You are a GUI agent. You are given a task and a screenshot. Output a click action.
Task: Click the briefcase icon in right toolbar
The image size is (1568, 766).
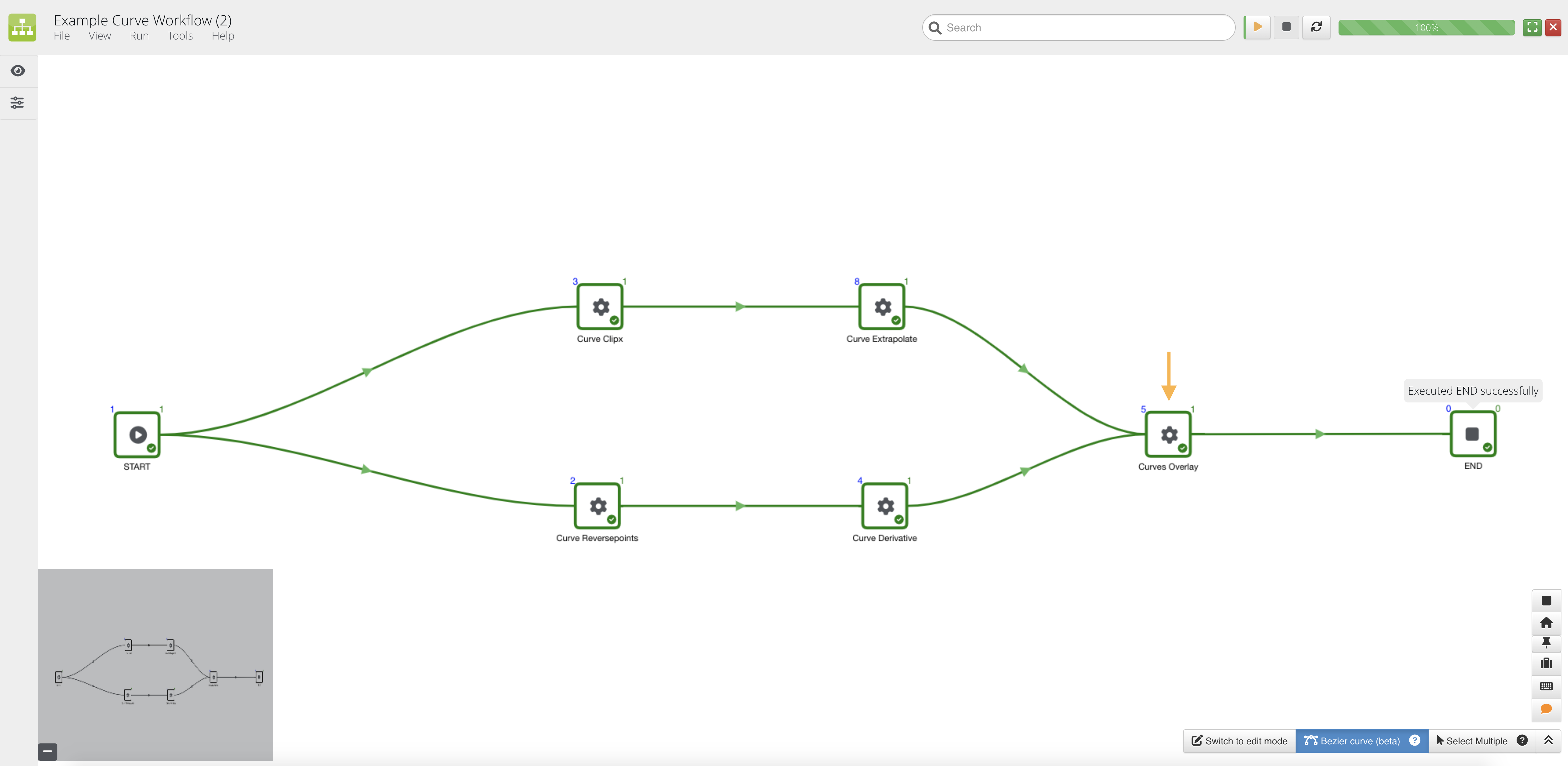pyautogui.click(x=1546, y=663)
